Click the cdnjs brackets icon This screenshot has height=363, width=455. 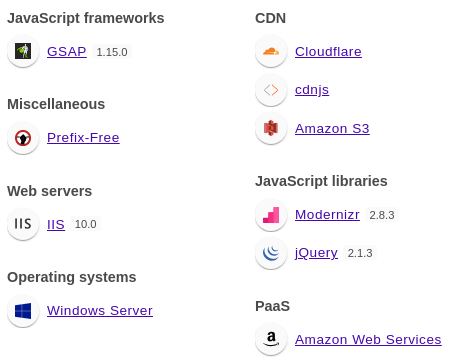[x=271, y=90]
